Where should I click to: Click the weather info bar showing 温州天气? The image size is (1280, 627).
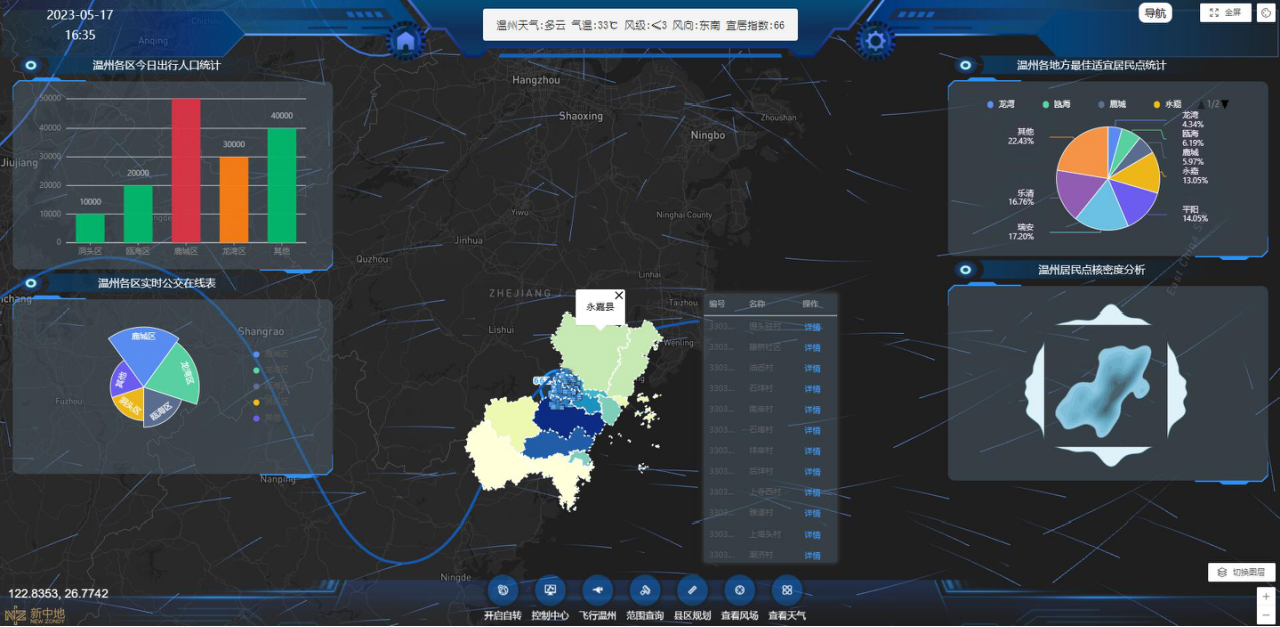pos(640,25)
